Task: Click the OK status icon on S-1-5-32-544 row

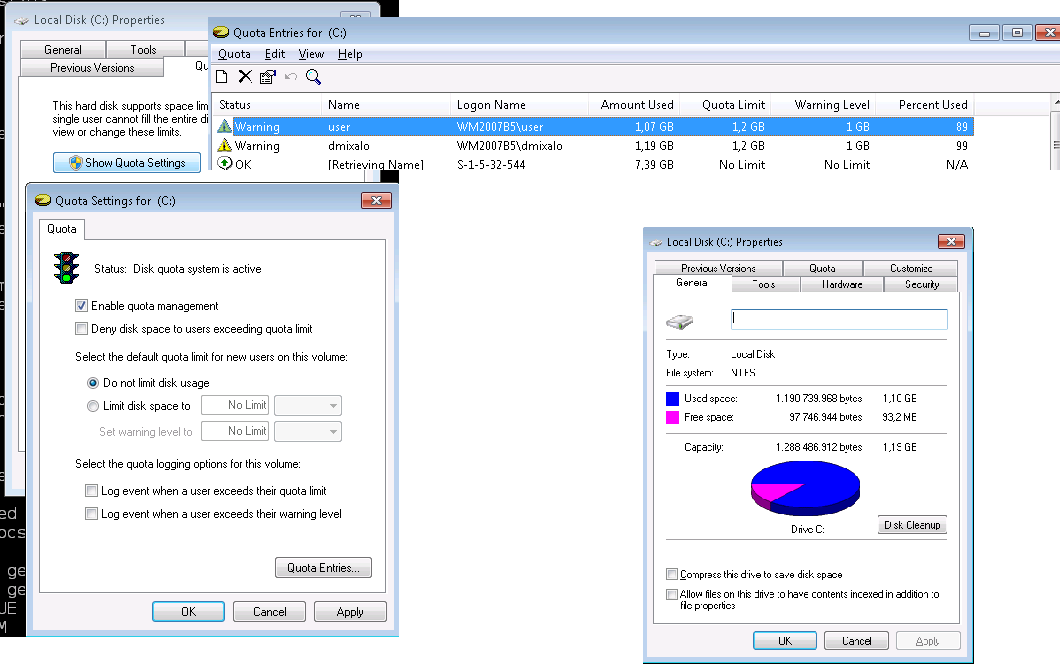Action: (x=225, y=164)
